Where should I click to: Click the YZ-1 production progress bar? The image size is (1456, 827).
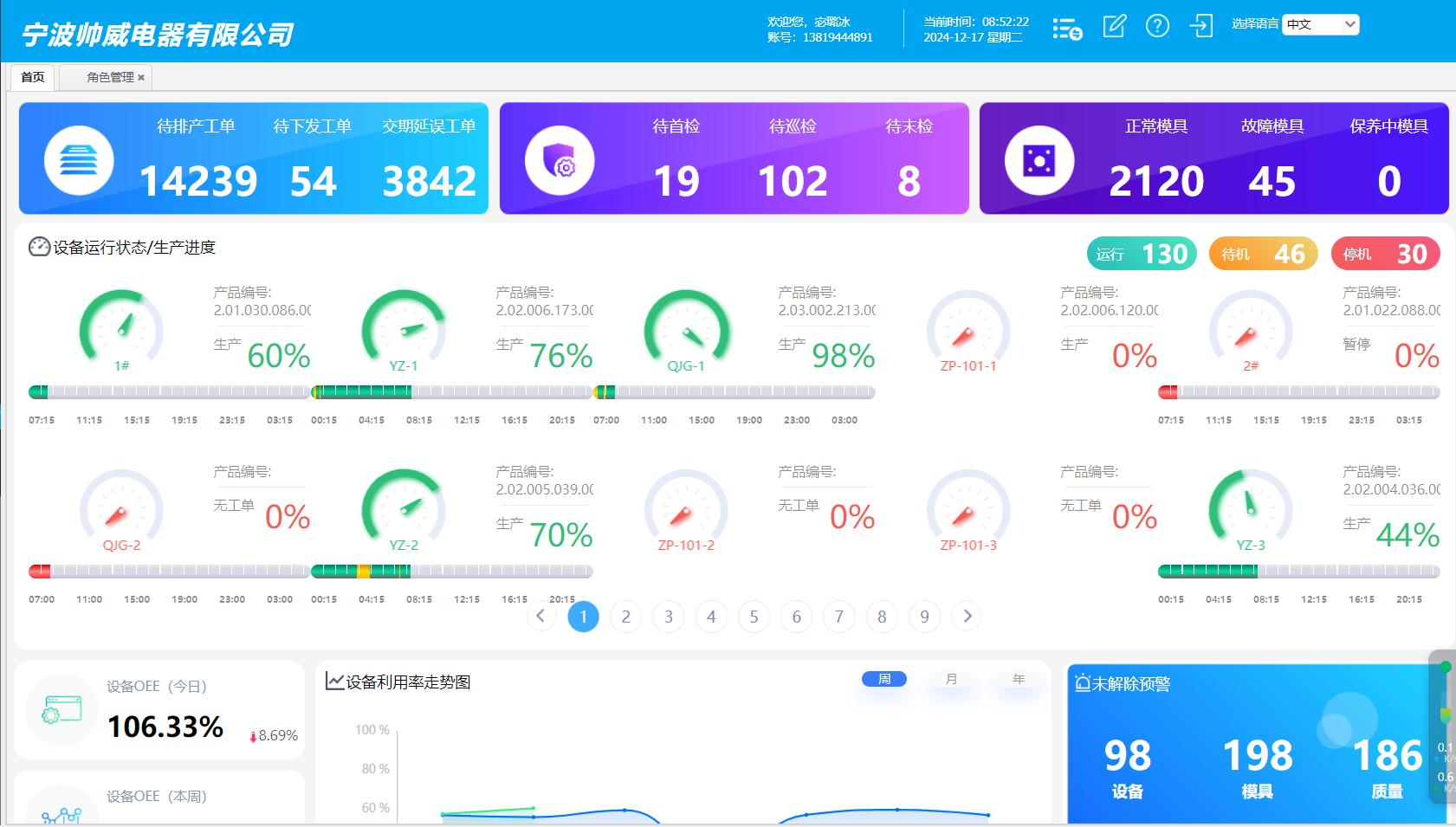451,392
